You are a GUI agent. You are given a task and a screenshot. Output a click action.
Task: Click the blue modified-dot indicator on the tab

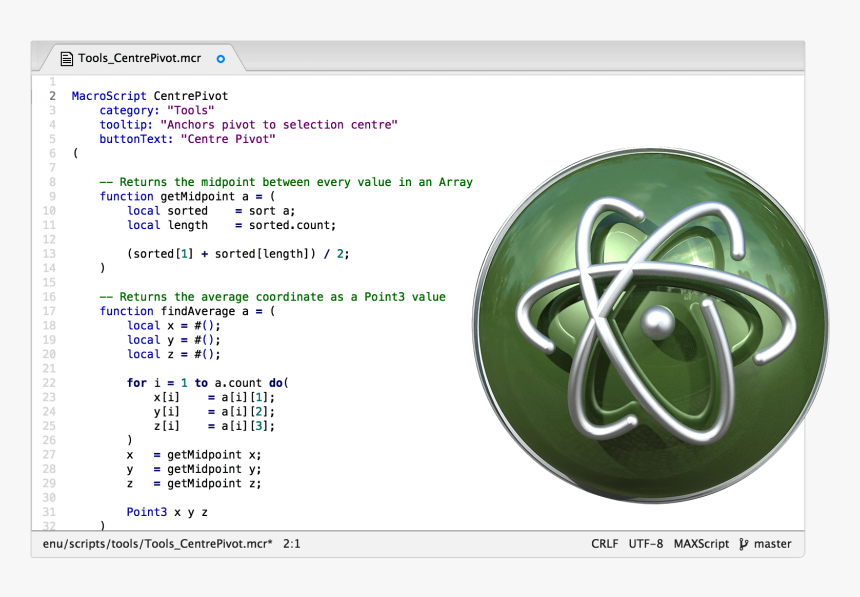click(220, 59)
